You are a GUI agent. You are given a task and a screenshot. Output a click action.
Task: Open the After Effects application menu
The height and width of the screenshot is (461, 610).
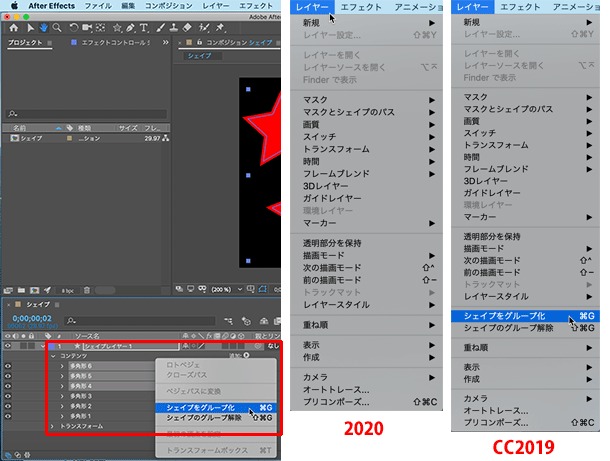coord(51,6)
